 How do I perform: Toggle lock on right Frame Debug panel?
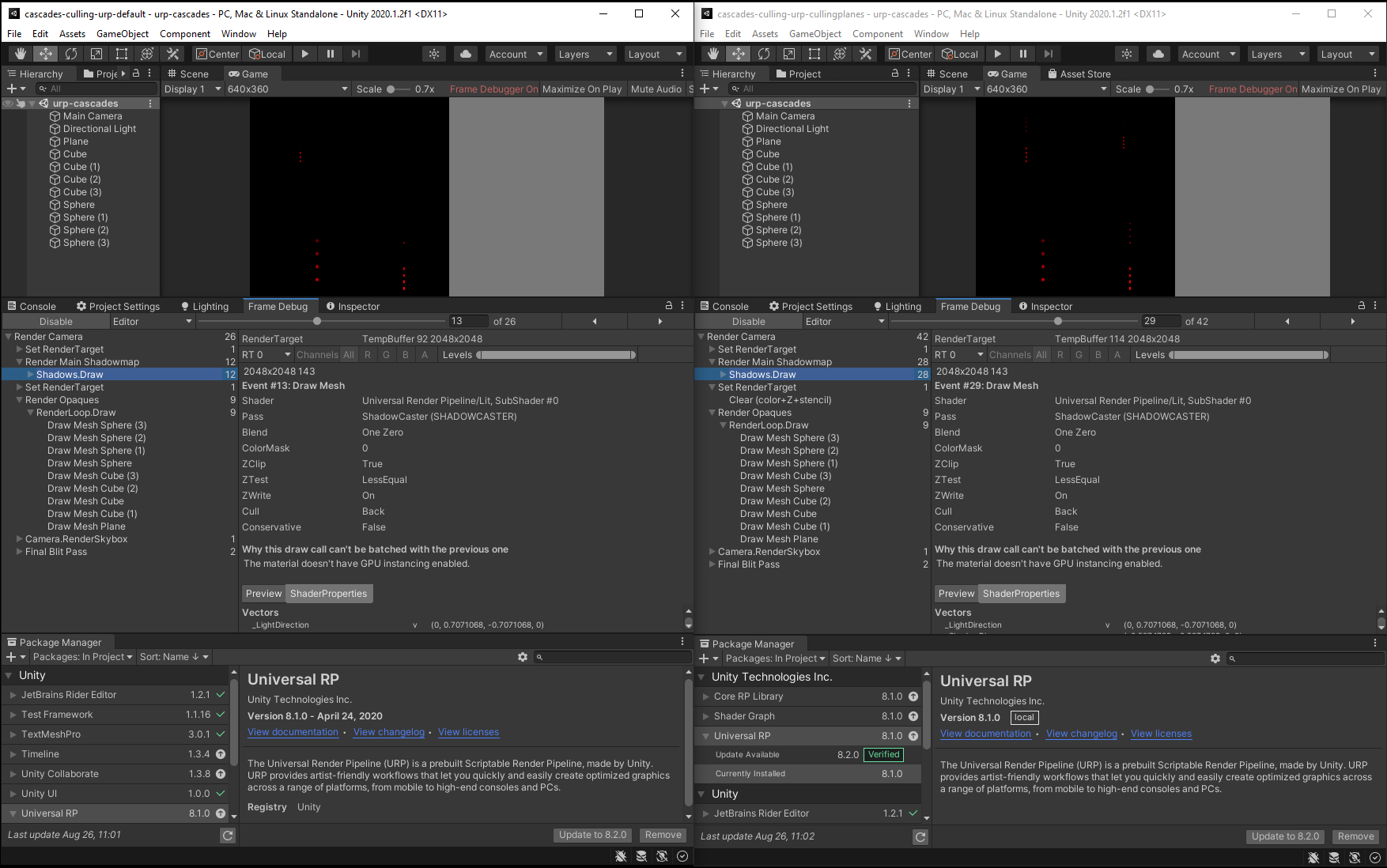tap(1362, 305)
